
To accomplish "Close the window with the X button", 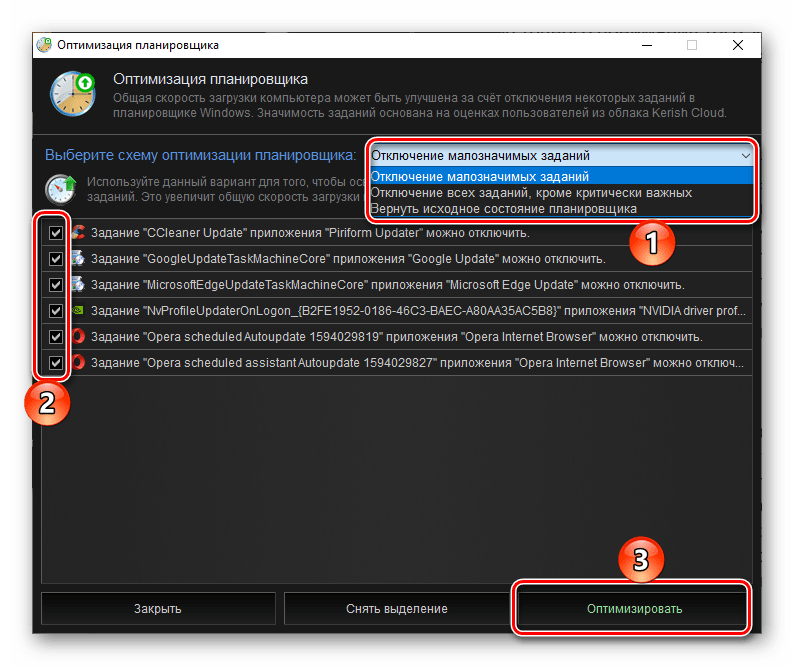I will pyautogui.click(x=738, y=45).
